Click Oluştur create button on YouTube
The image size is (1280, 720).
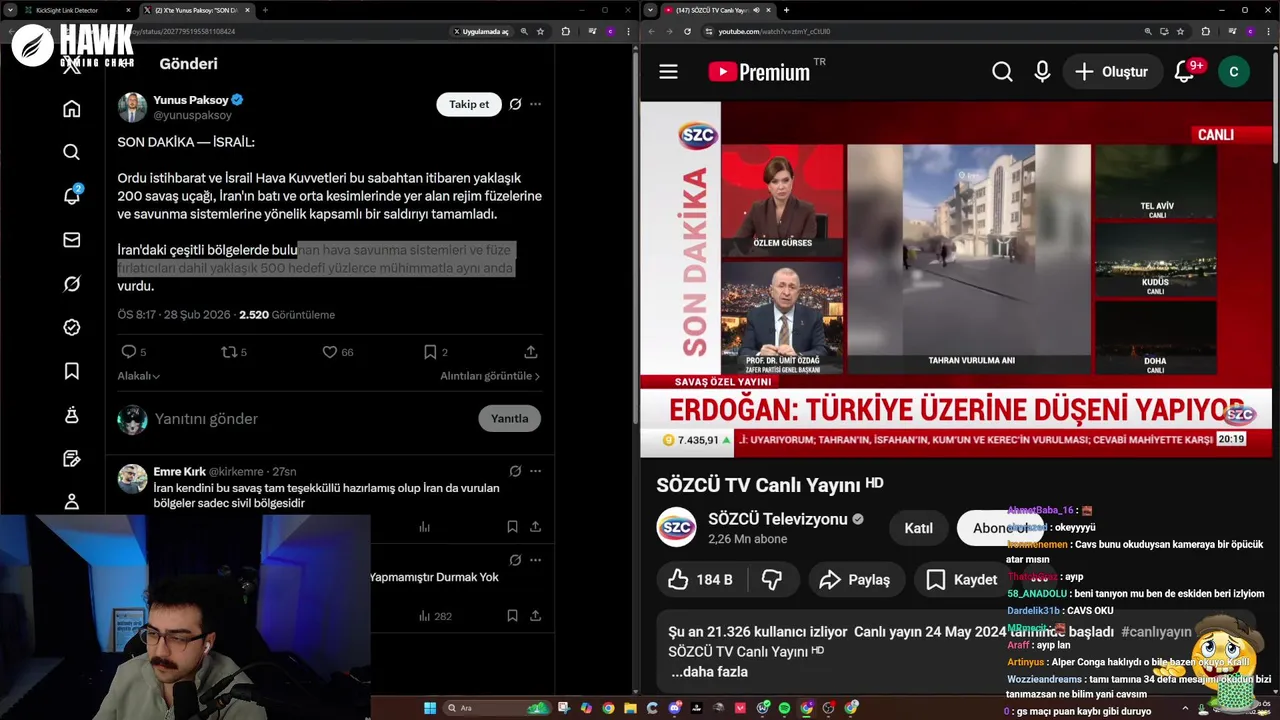click(1112, 72)
